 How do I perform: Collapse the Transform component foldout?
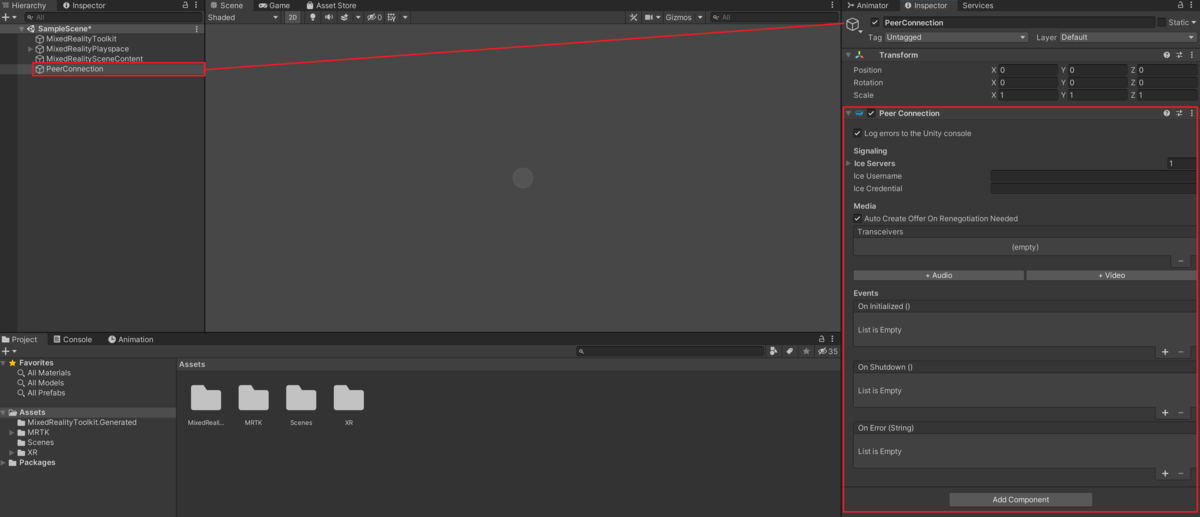pos(849,55)
